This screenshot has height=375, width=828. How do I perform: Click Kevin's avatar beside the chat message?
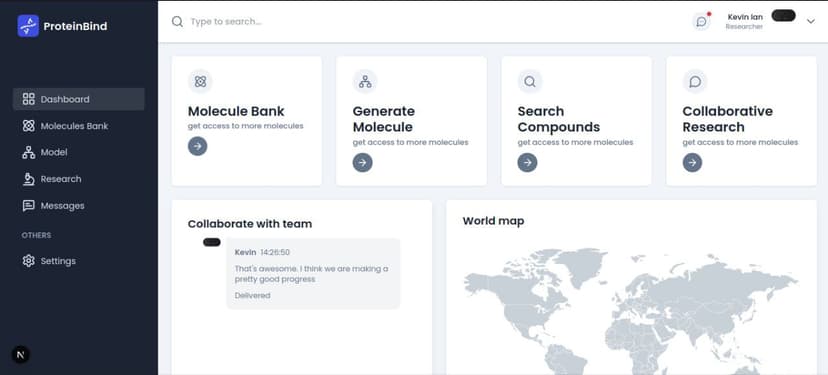point(212,242)
